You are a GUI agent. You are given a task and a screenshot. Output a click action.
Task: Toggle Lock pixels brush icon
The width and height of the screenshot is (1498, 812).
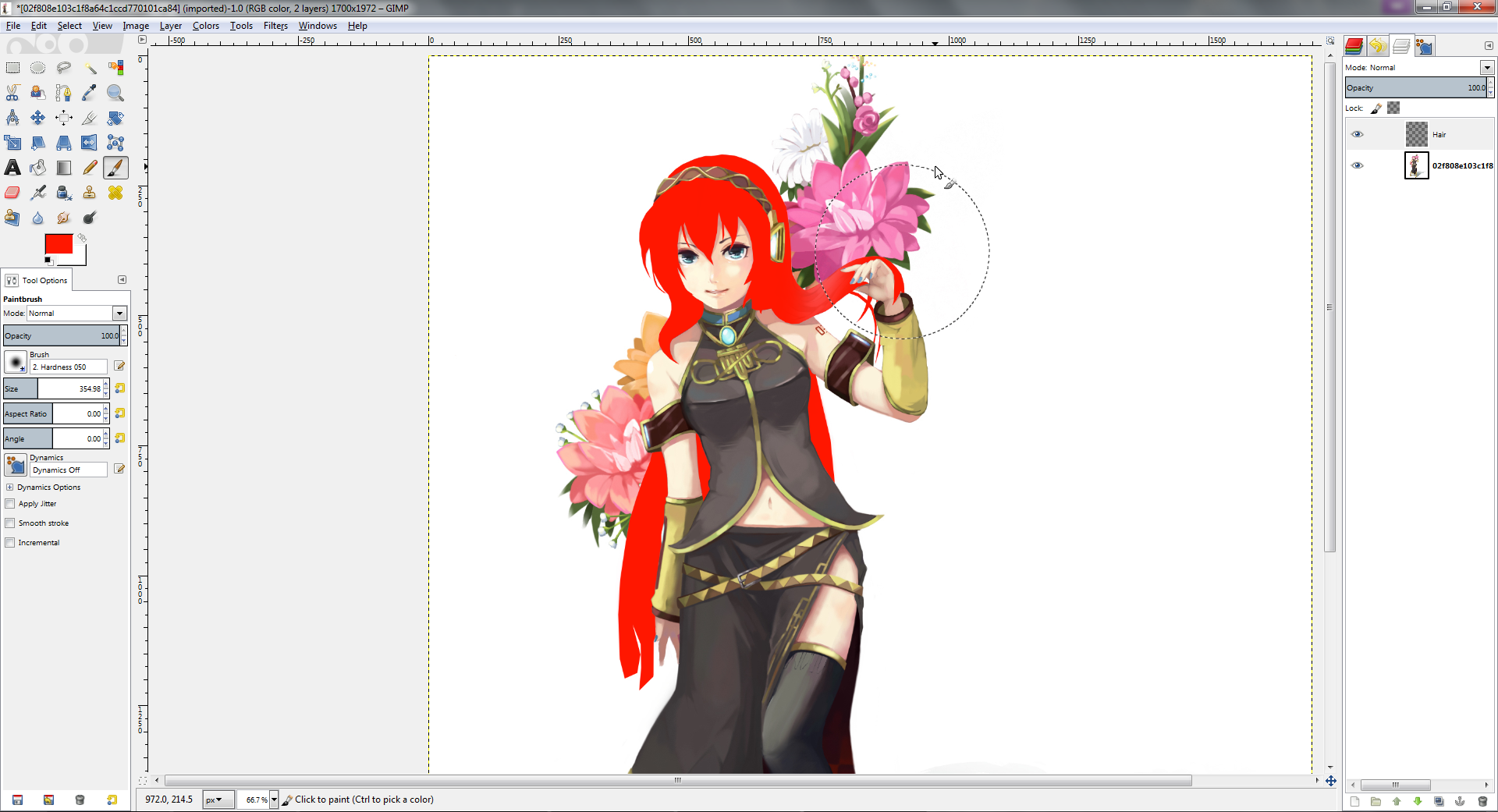pyautogui.click(x=1376, y=108)
